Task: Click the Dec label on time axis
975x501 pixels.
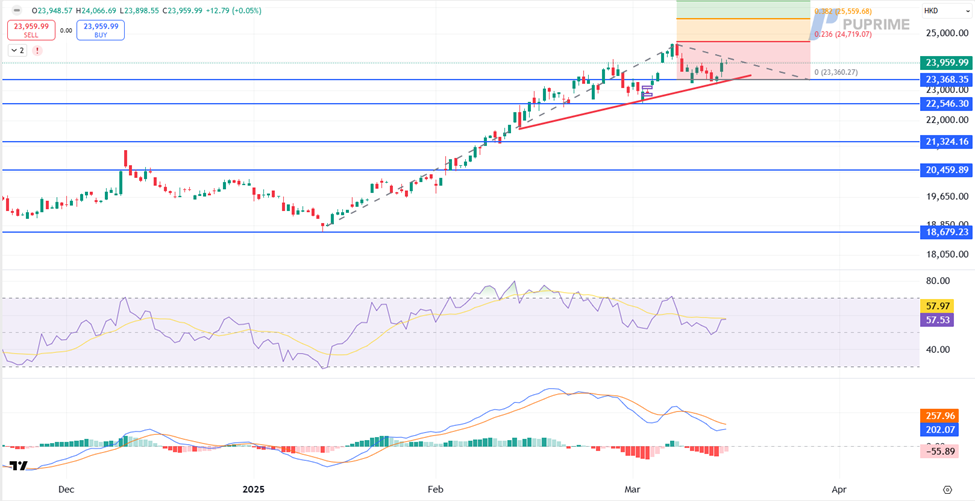Action: pyautogui.click(x=66, y=489)
